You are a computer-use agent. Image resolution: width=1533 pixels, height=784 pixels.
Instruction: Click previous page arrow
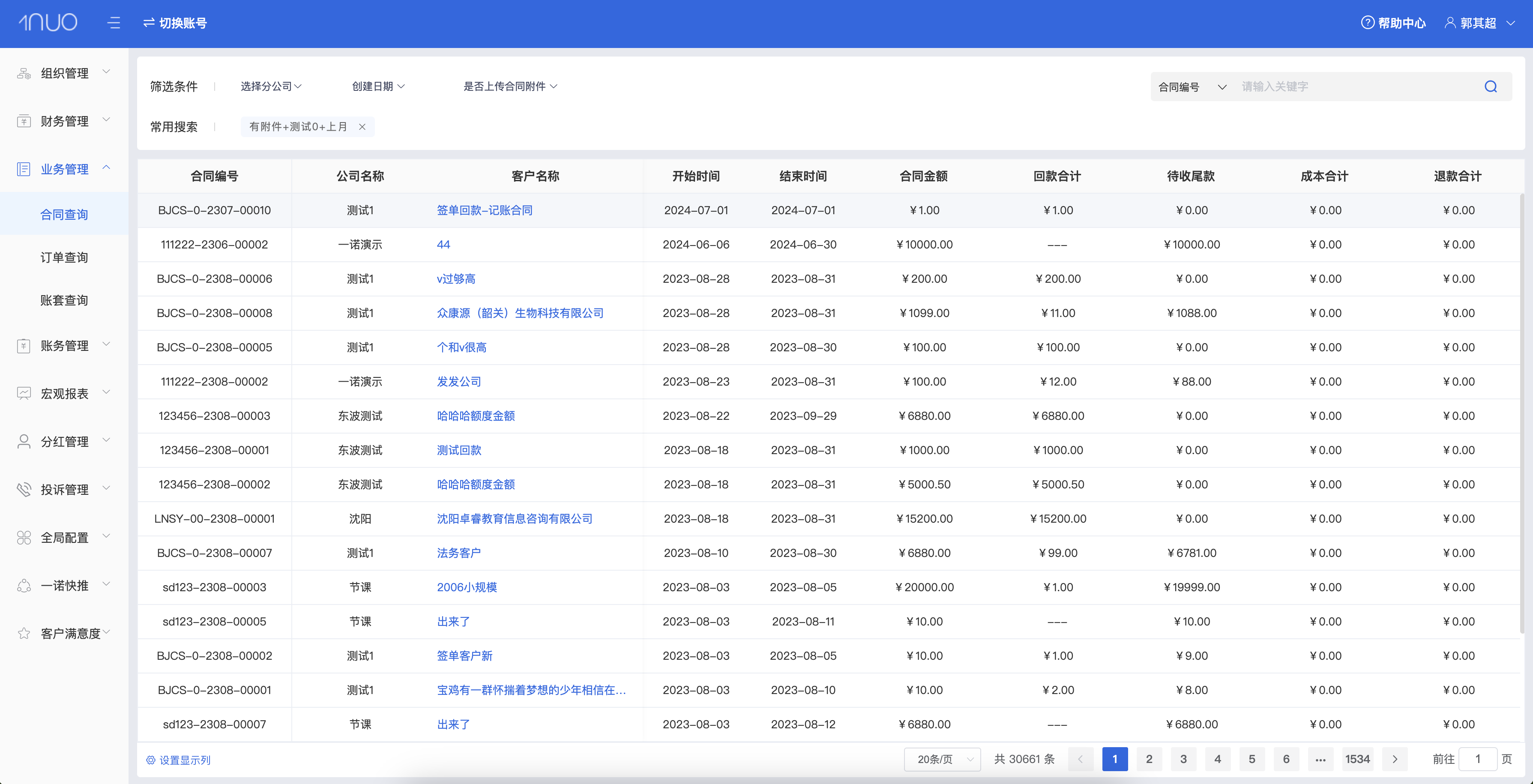coord(1081,759)
